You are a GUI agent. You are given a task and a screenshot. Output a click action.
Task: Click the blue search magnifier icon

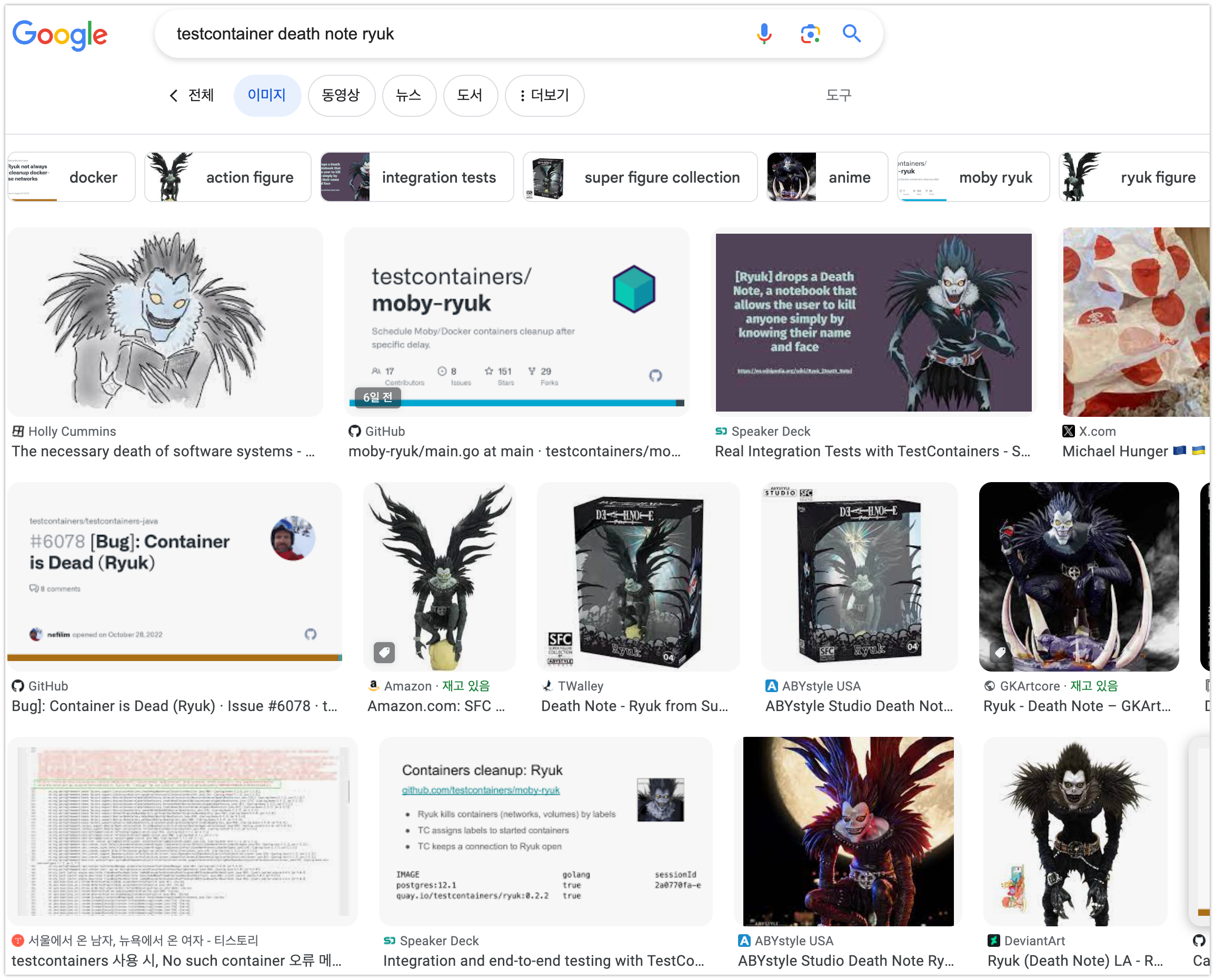[851, 34]
